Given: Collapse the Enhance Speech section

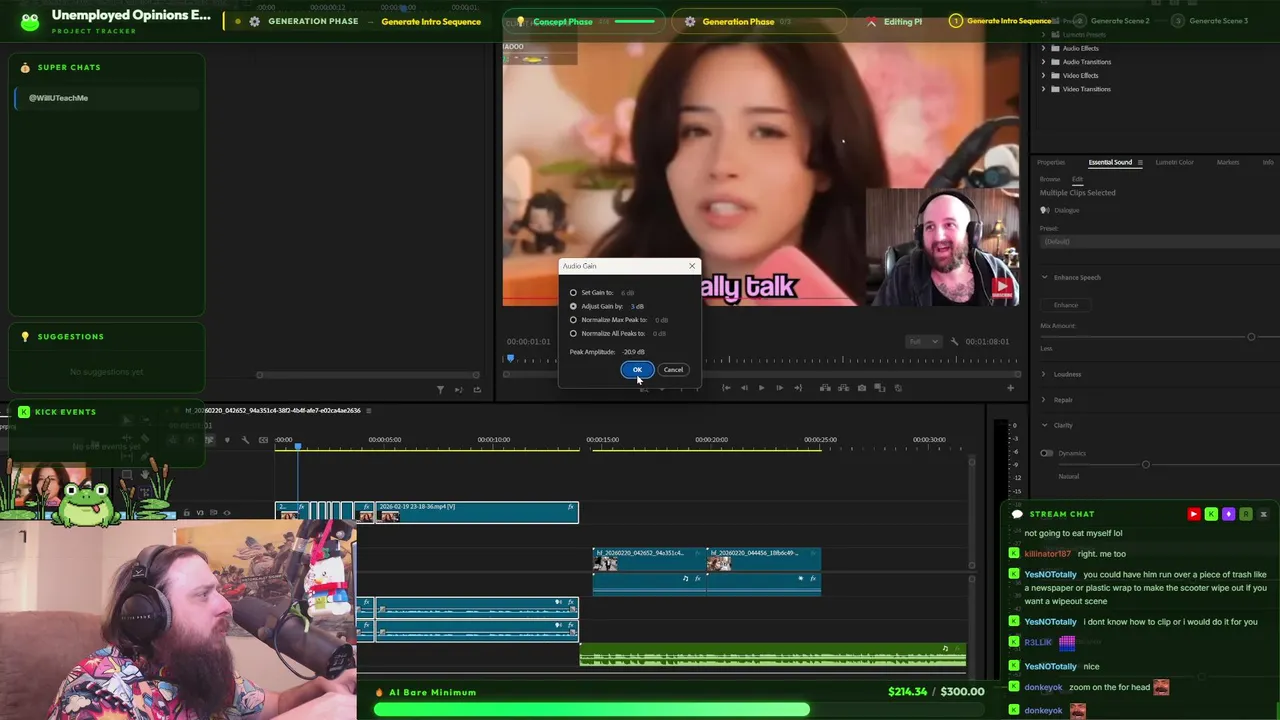Looking at the screenshot, I should click(x=1045, y=278).
